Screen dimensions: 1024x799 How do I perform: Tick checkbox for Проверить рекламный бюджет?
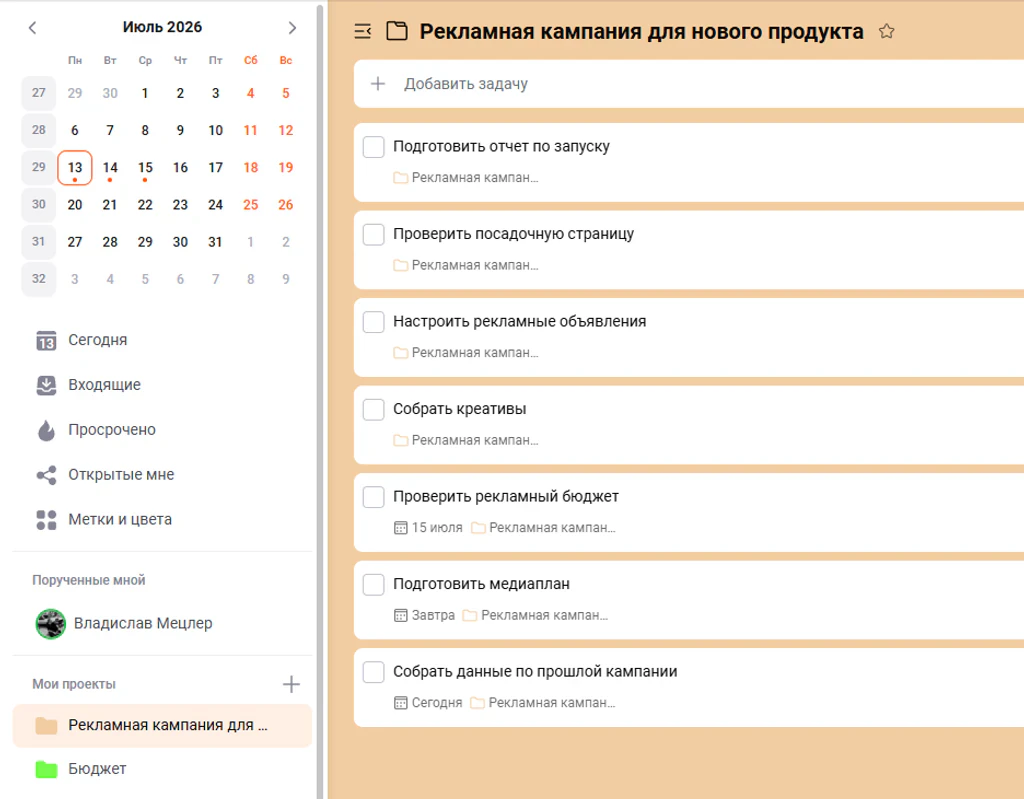[x=374, y=497]
